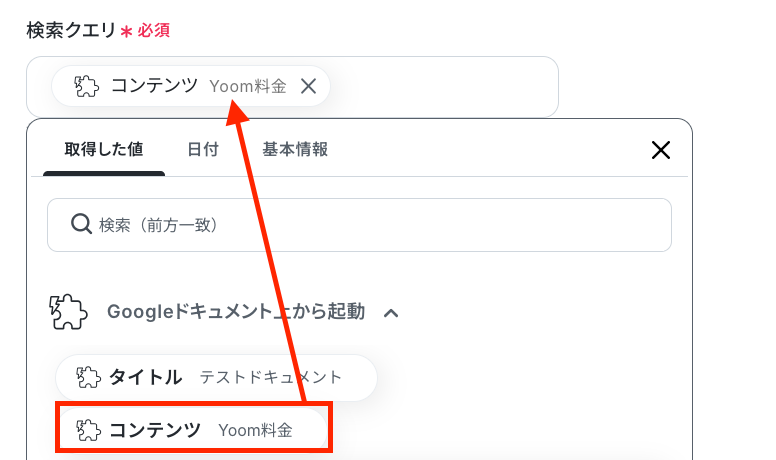
Task: Open the 基本情報 tab
Action: 295,149
